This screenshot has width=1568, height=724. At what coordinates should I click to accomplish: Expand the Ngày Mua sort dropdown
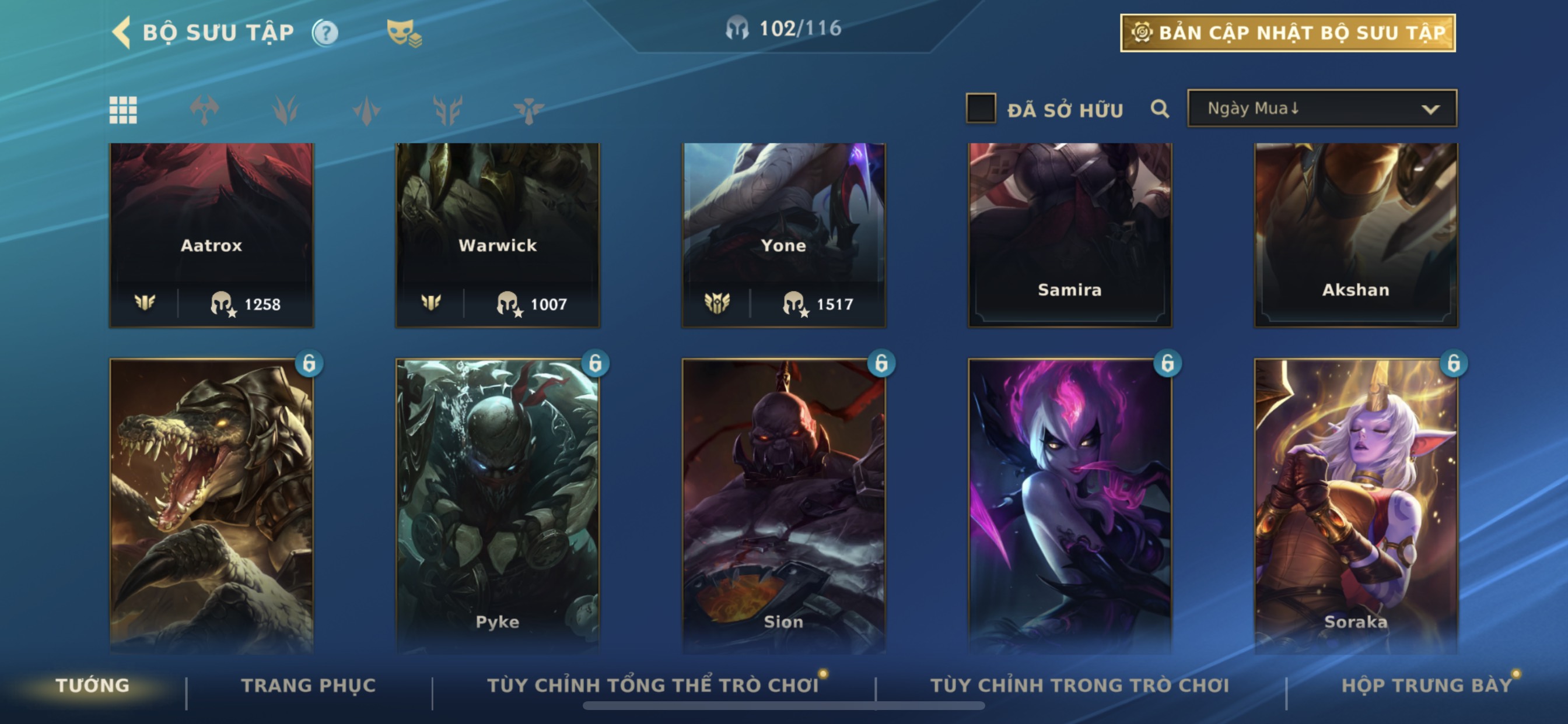tap(1321, 108)
